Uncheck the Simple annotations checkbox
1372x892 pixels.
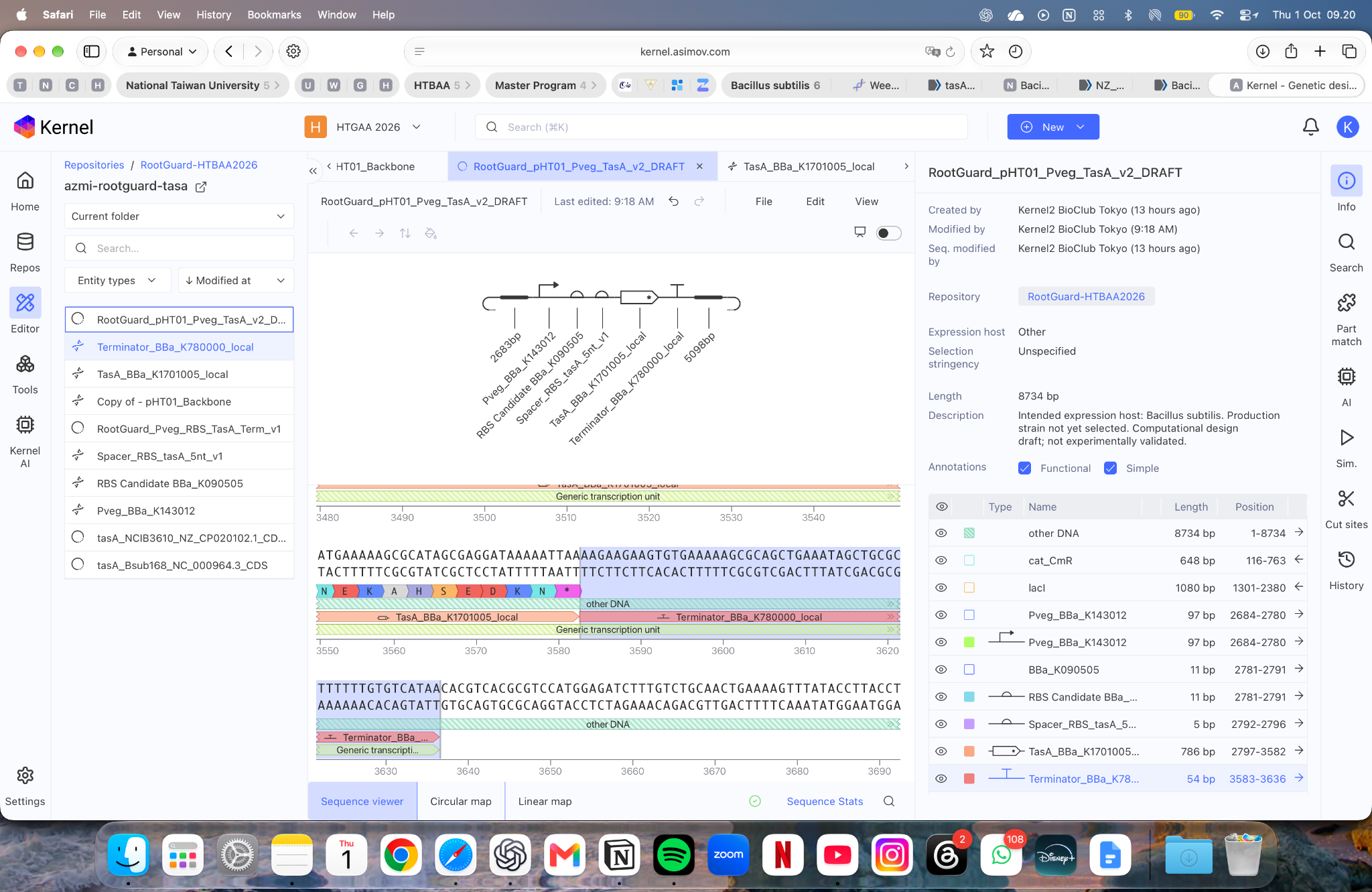(x=1110, y=468)
